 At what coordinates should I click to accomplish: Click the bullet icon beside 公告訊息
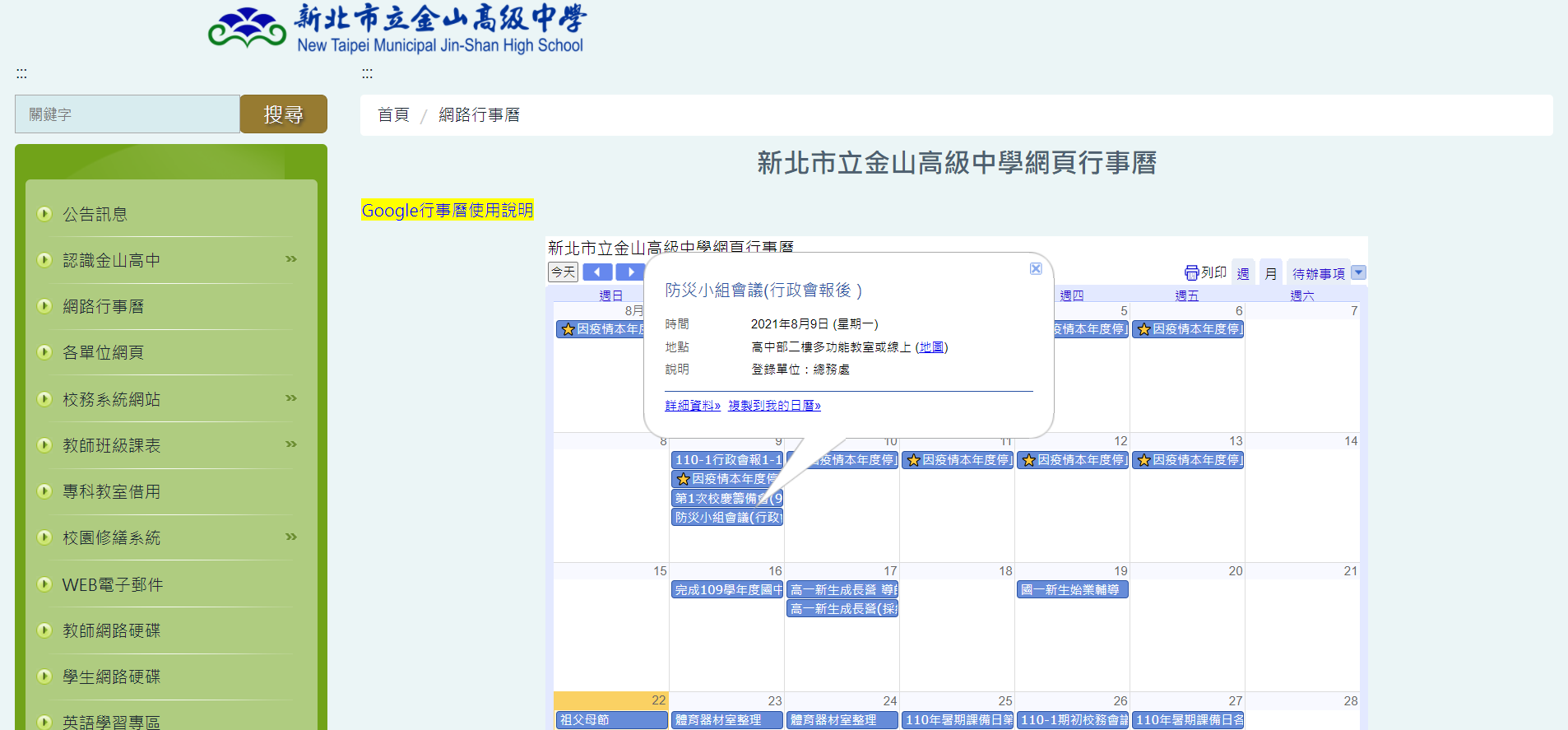[44, 214]
